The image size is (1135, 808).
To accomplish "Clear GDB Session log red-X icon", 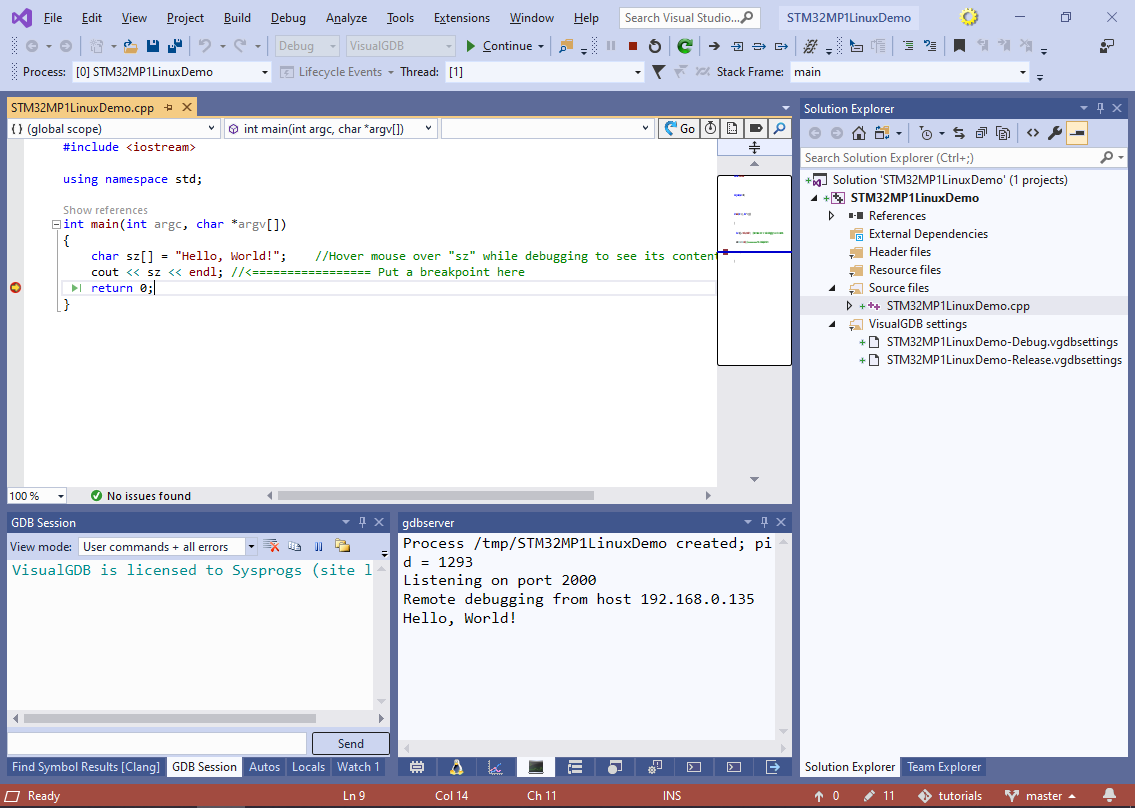I will (x=271, y=546).
